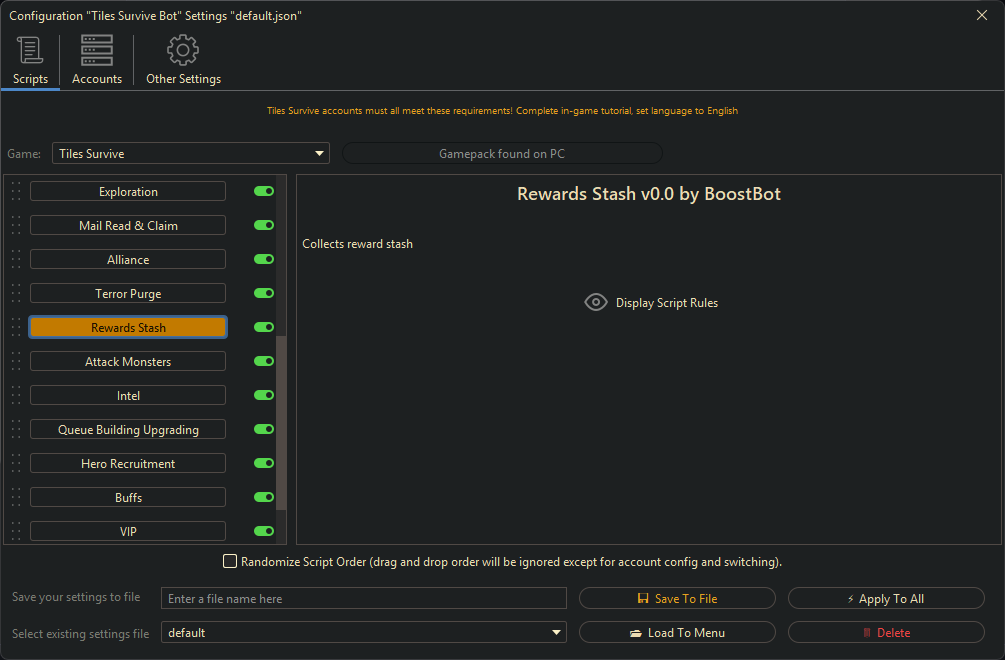Select the Queue Building Upgrading script
Screen dimensions: 1005x660
[128, 430]
